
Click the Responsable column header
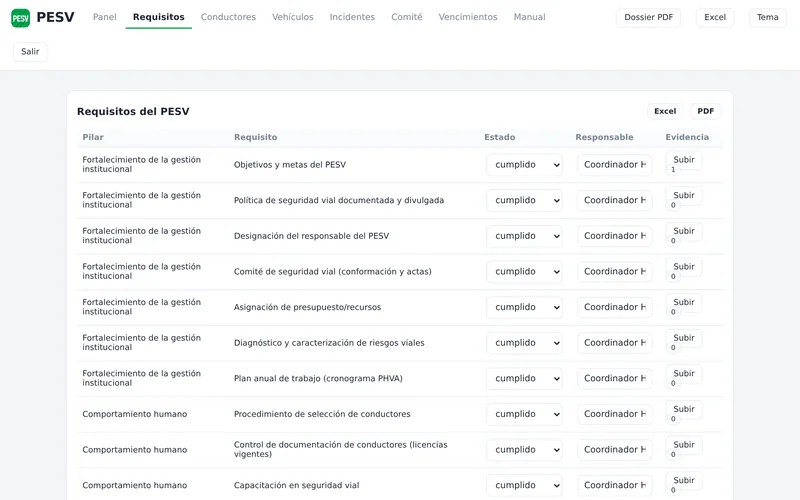(604, 137)
